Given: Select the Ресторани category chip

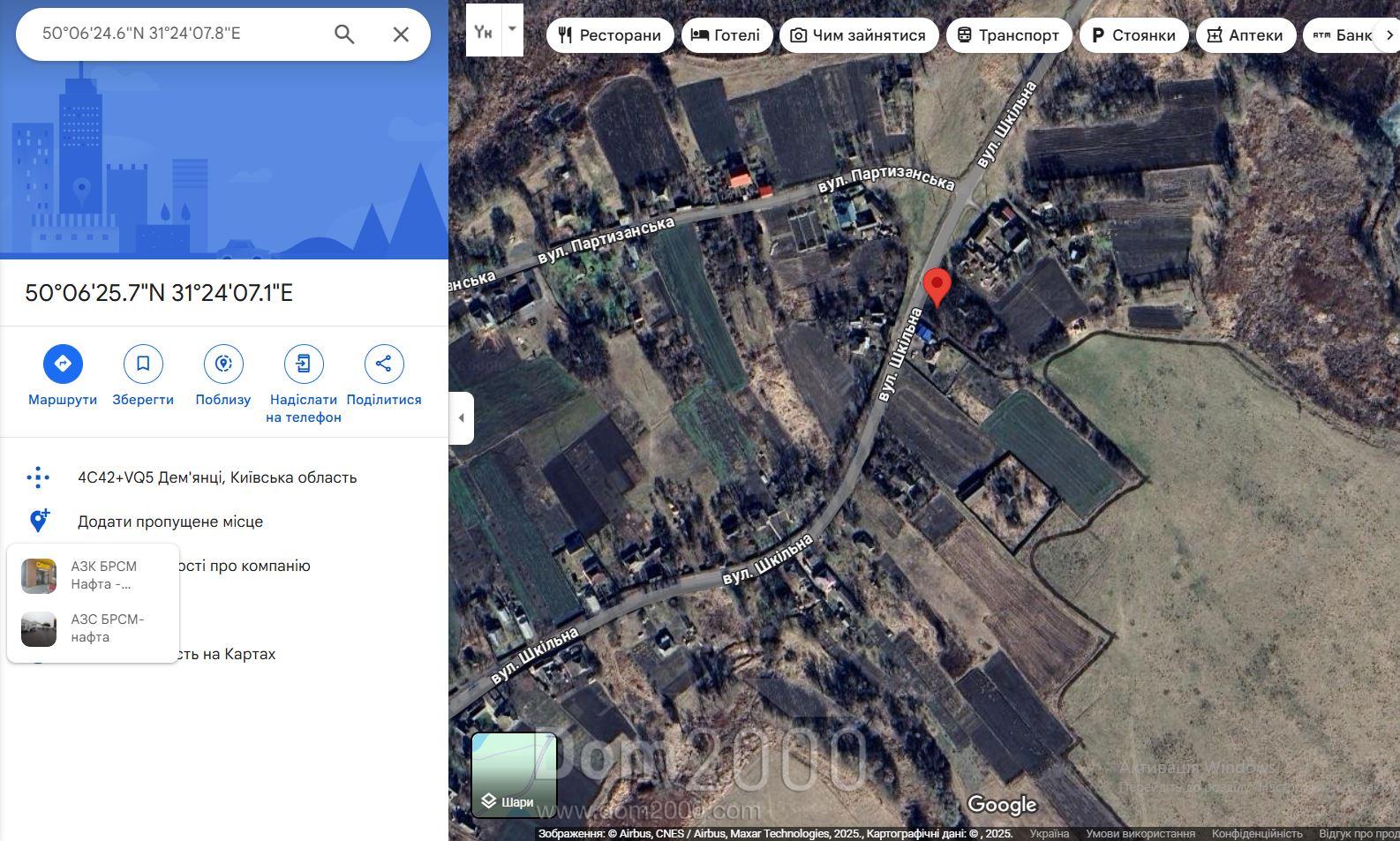Looking at the screenshot, I should click(610, 35).
